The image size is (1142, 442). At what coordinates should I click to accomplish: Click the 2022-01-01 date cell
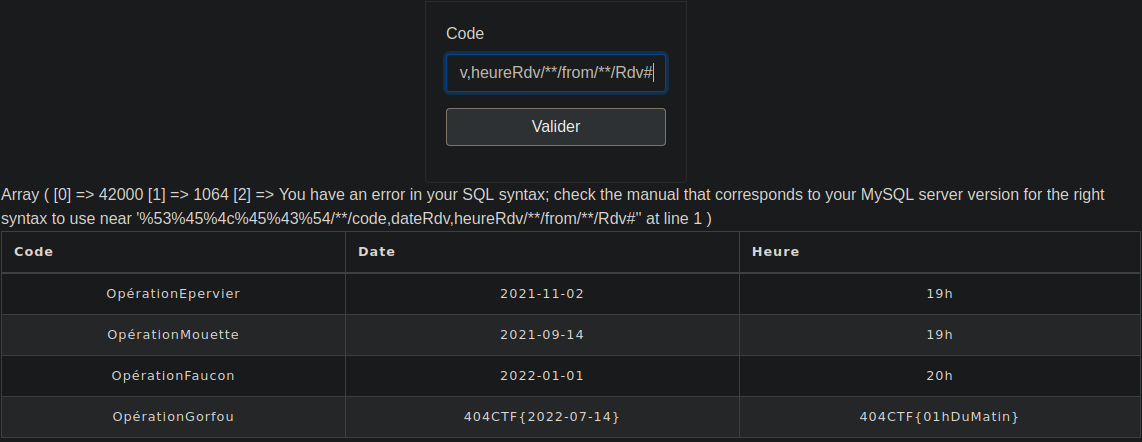tap(542, 376)
